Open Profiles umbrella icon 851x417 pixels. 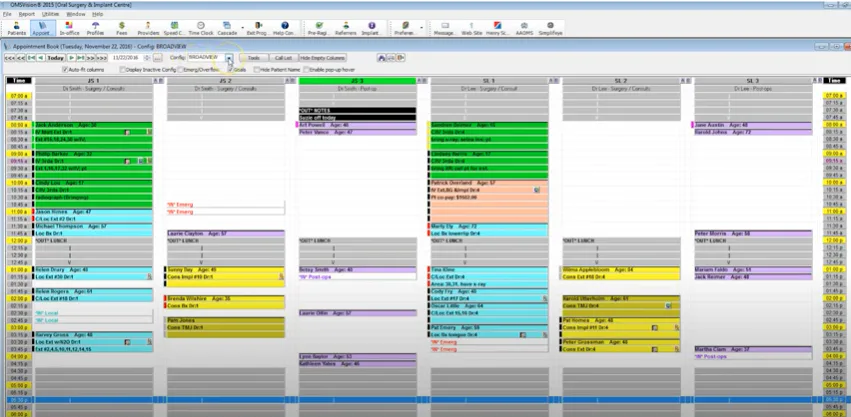pyautogui.click(x=96, y=28)
